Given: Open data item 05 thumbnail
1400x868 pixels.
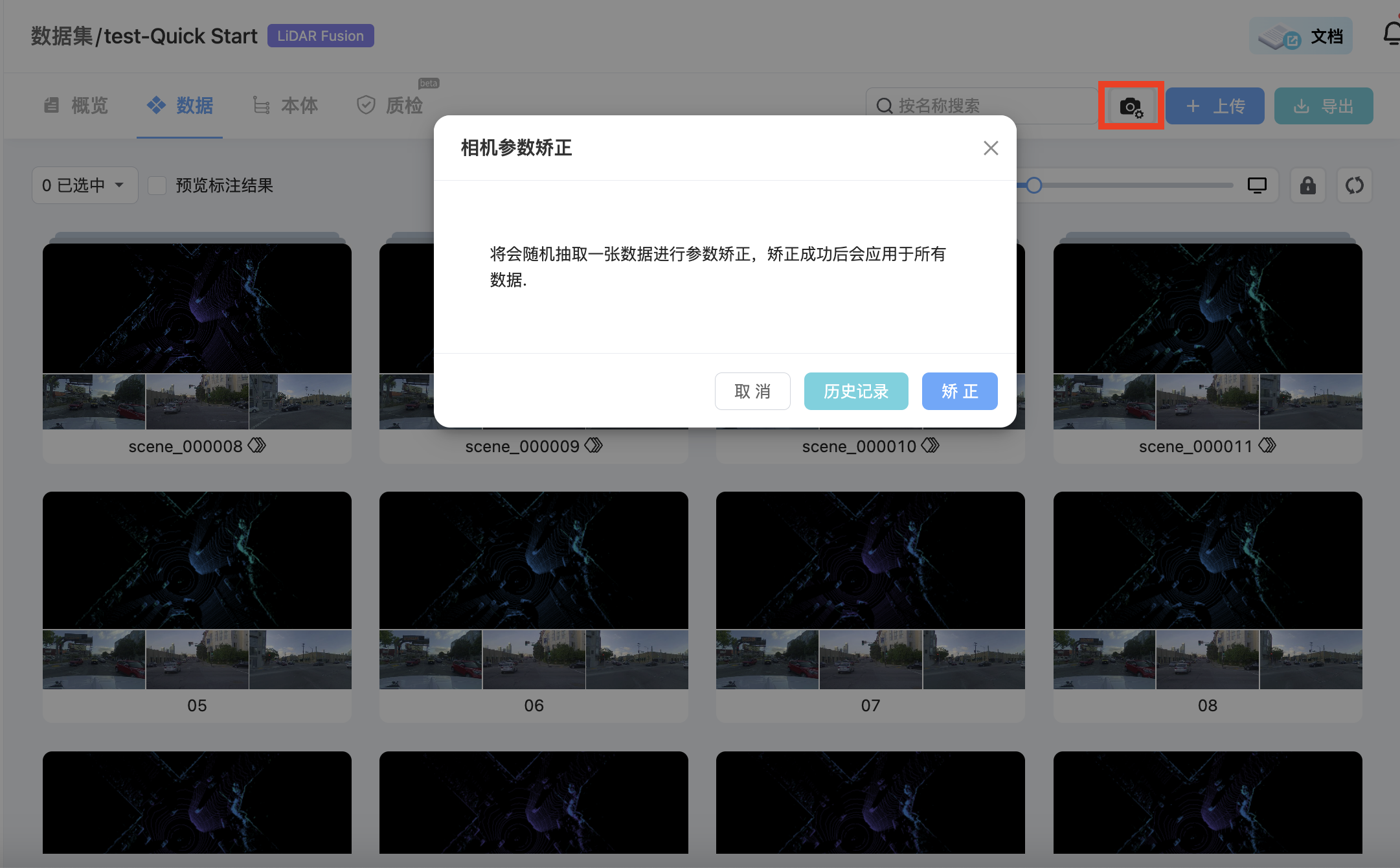Looking at the screenshot, I should click(197, 590).
